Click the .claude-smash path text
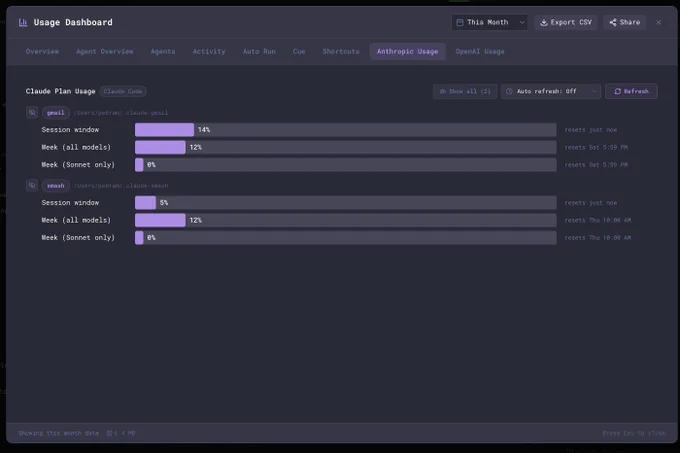The width and height of the screenshot is (680, 453). tap(121, 186)
